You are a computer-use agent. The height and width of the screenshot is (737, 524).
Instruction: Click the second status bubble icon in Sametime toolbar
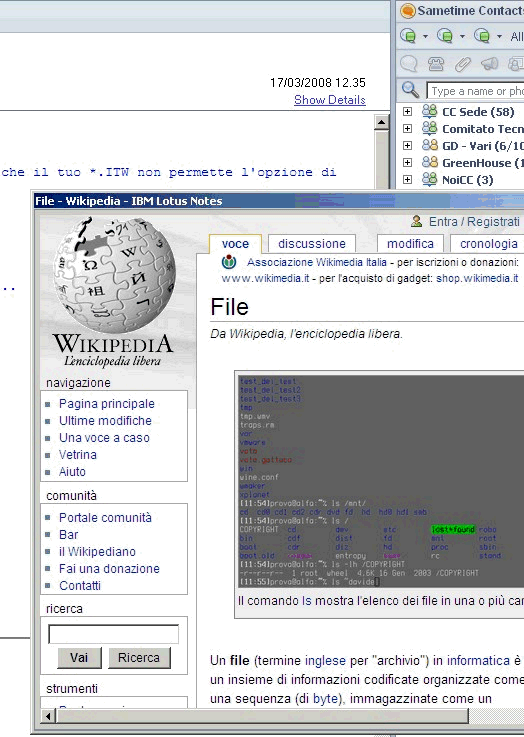click(x=445, y=36)
